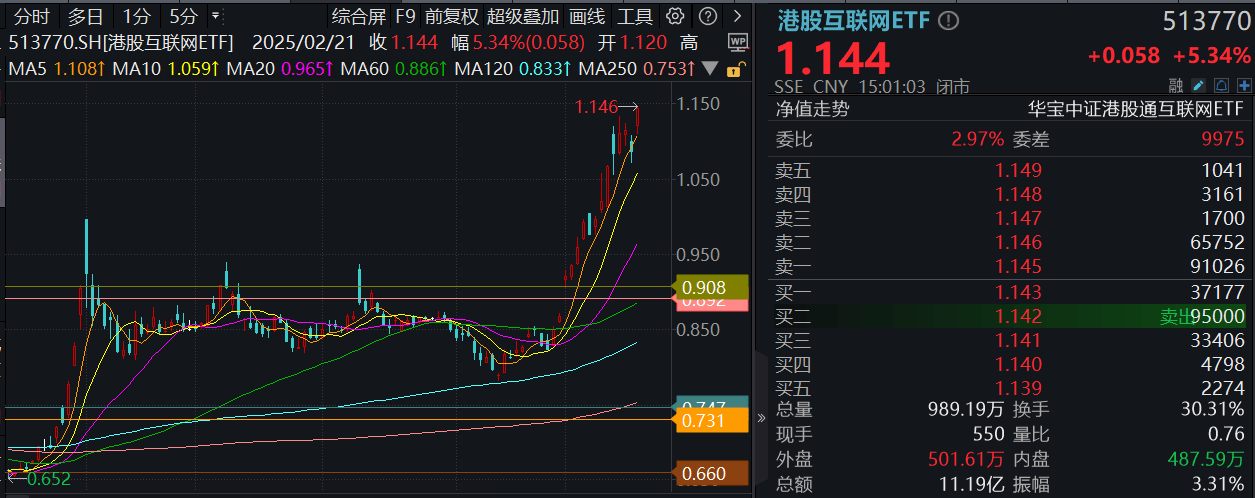Click the info icon beside 港股互联网ETF title

coord(948,20)
